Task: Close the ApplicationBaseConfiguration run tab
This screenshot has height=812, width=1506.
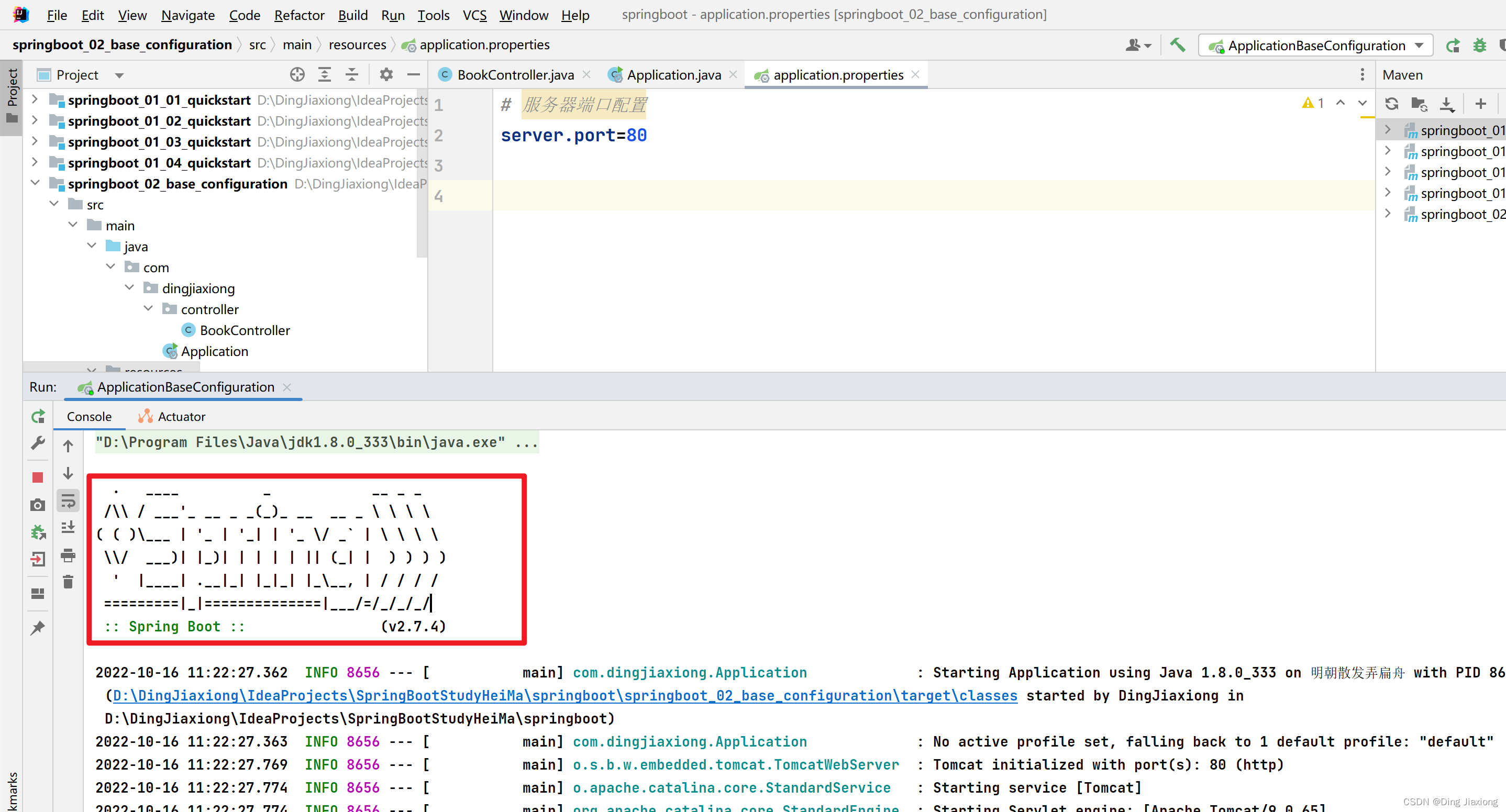Action: (286, 387)
